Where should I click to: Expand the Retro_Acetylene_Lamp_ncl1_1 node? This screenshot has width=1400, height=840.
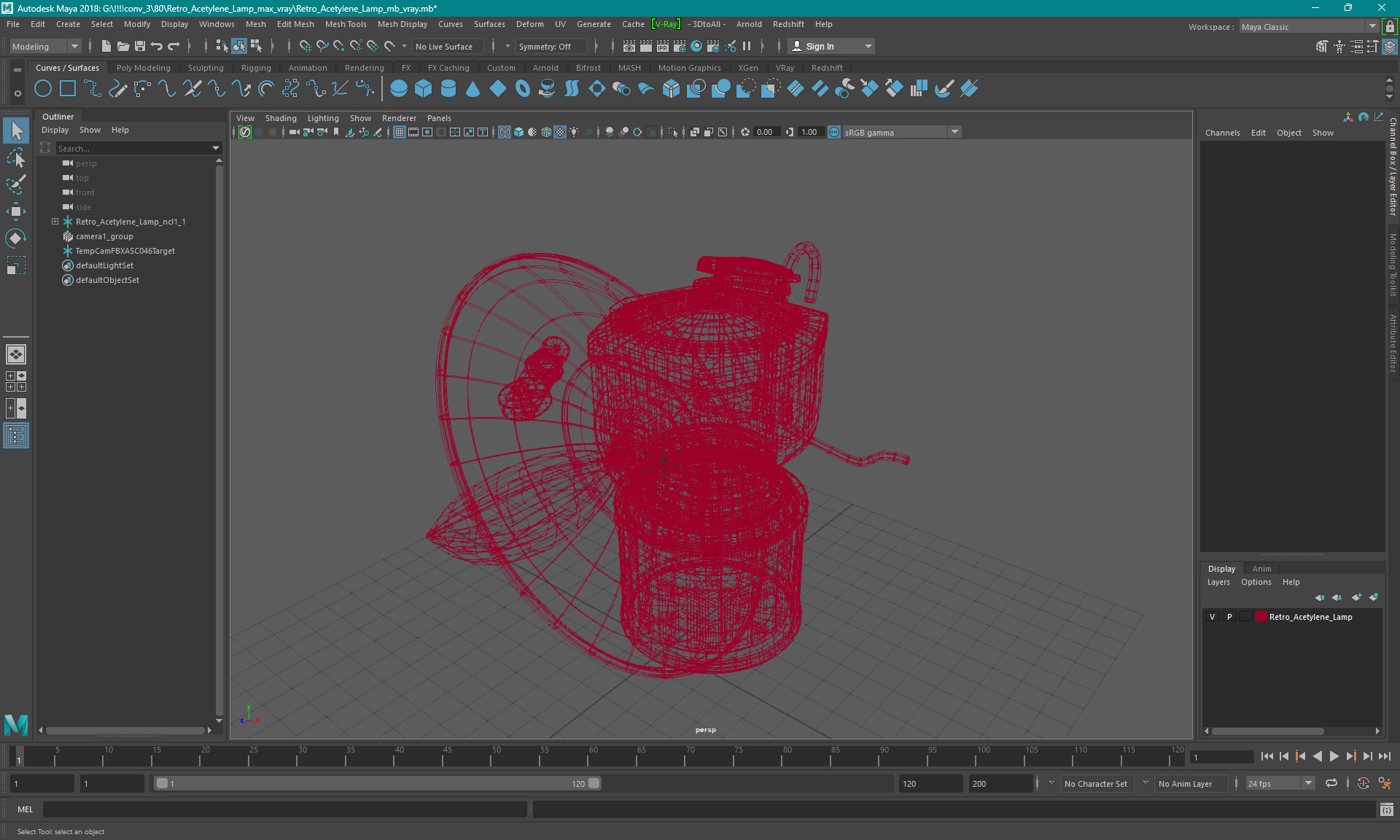pos(55,222)
